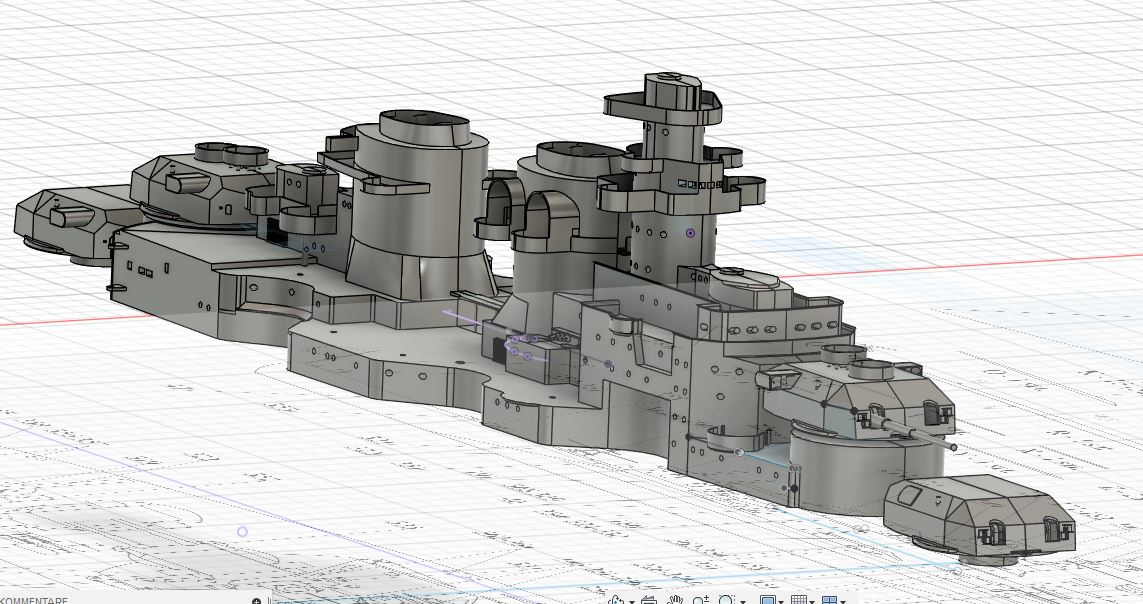
Task: Expand the Display Settings dropdown arrow
Action: pyautogui.click(x=781, y=602)
